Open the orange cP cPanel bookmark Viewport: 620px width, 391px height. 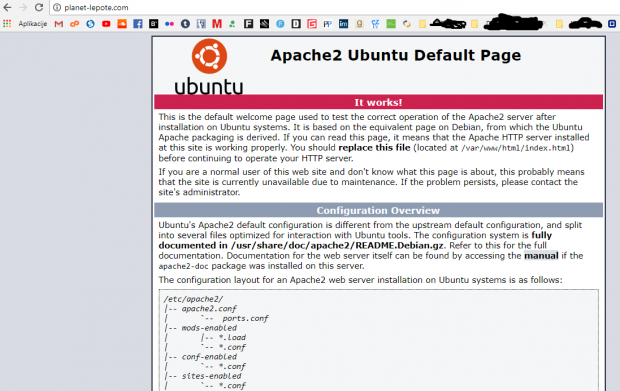74,24
